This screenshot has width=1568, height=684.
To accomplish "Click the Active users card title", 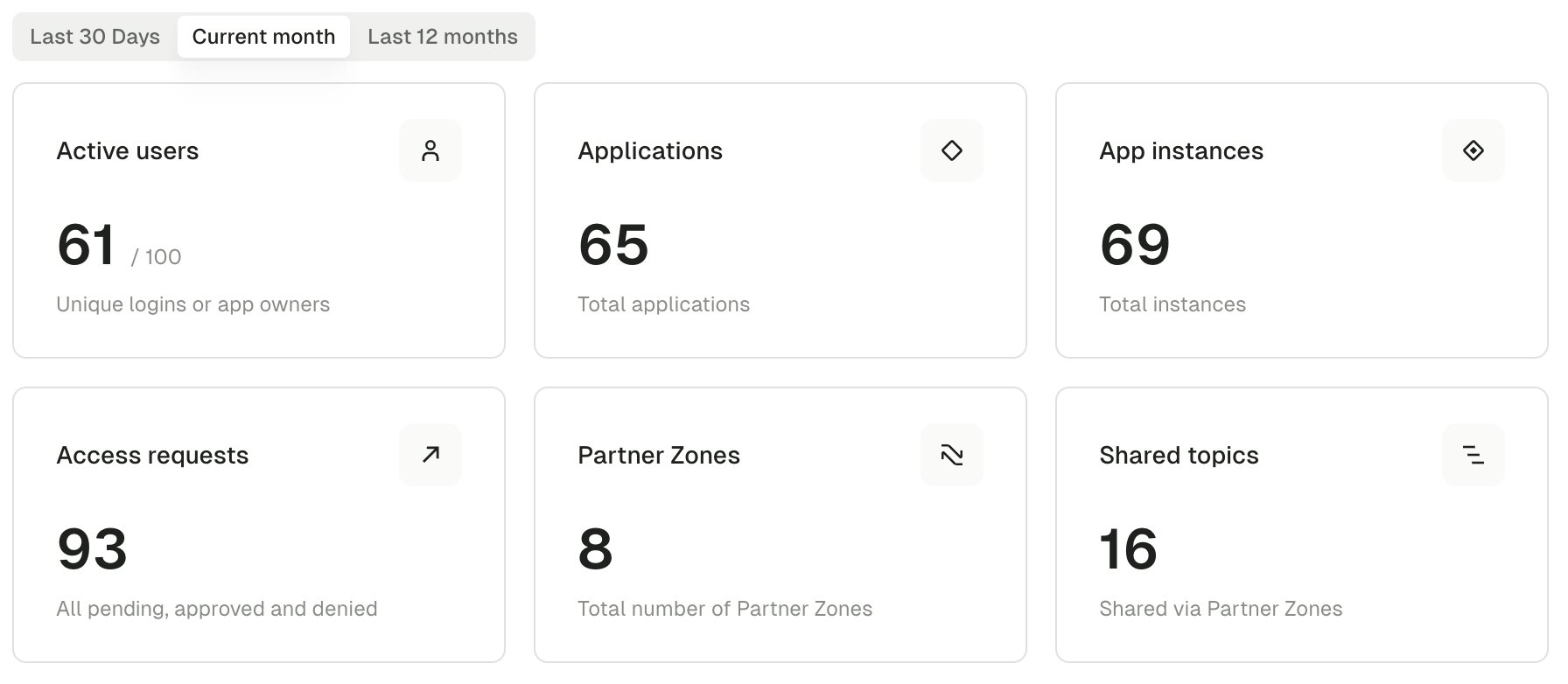I will click(x=128, y=151).
